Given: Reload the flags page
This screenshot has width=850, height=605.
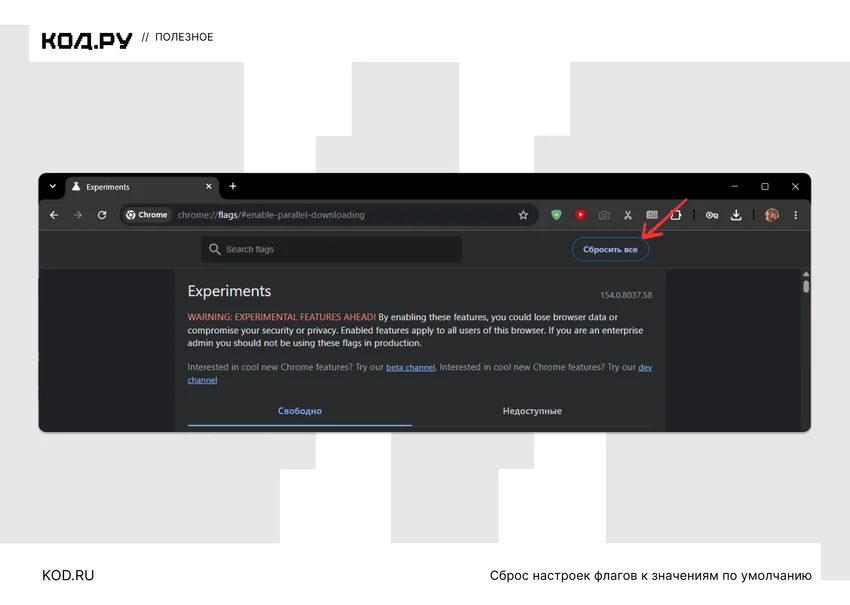Looking at the screenshot, I should pos(102,215).
